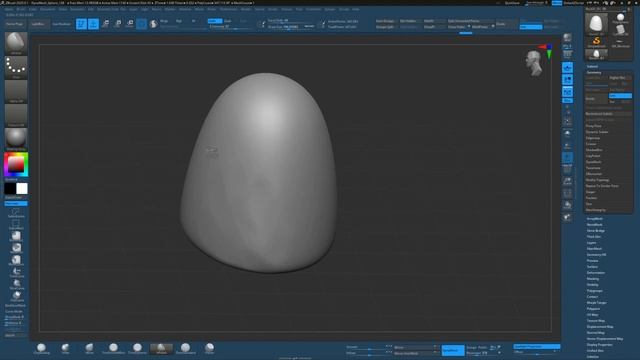
Task: Click the Zoom3D view icon
Action: pos(567,146)
